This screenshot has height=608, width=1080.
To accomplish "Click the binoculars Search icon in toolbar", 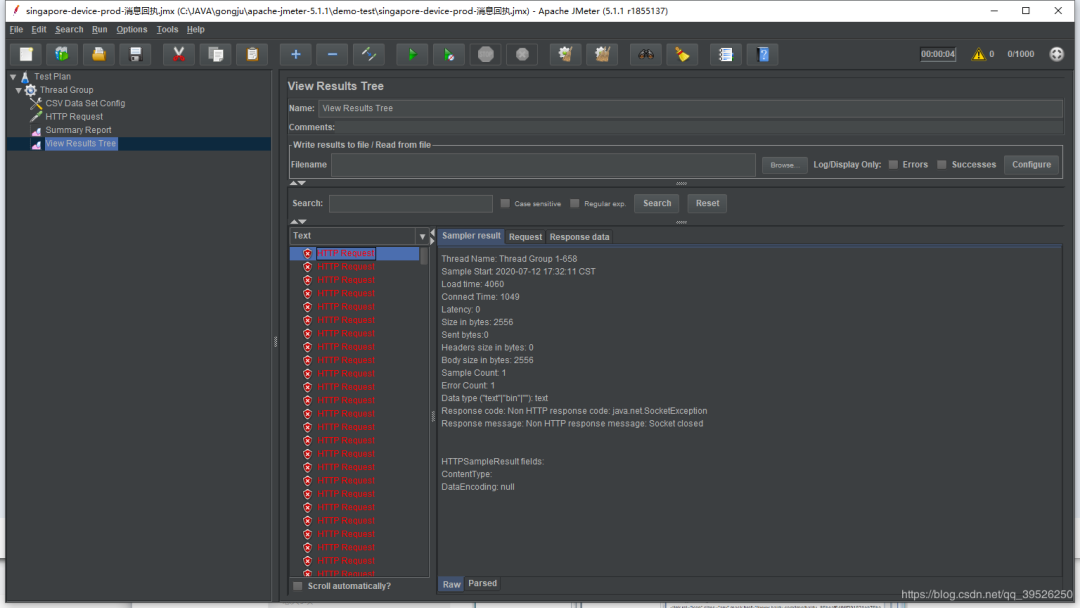I will [646, 54].
